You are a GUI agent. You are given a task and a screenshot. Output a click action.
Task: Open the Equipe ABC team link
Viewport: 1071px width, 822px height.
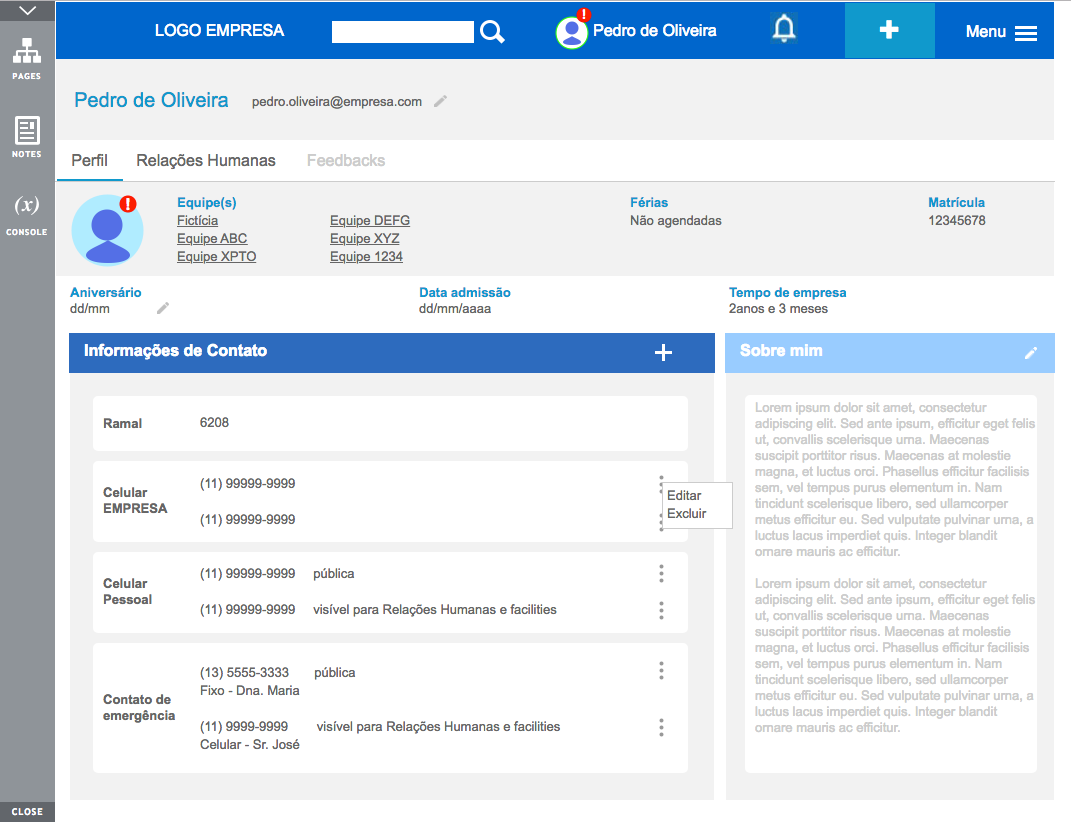212,239
